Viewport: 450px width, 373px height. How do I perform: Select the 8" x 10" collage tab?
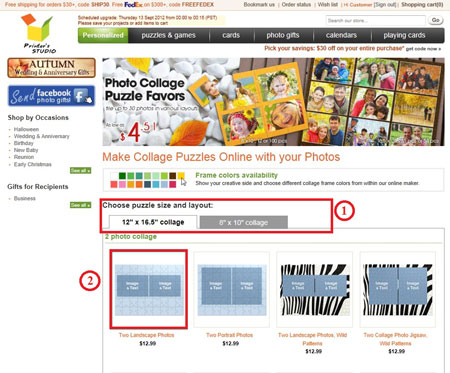pos(244,222)
